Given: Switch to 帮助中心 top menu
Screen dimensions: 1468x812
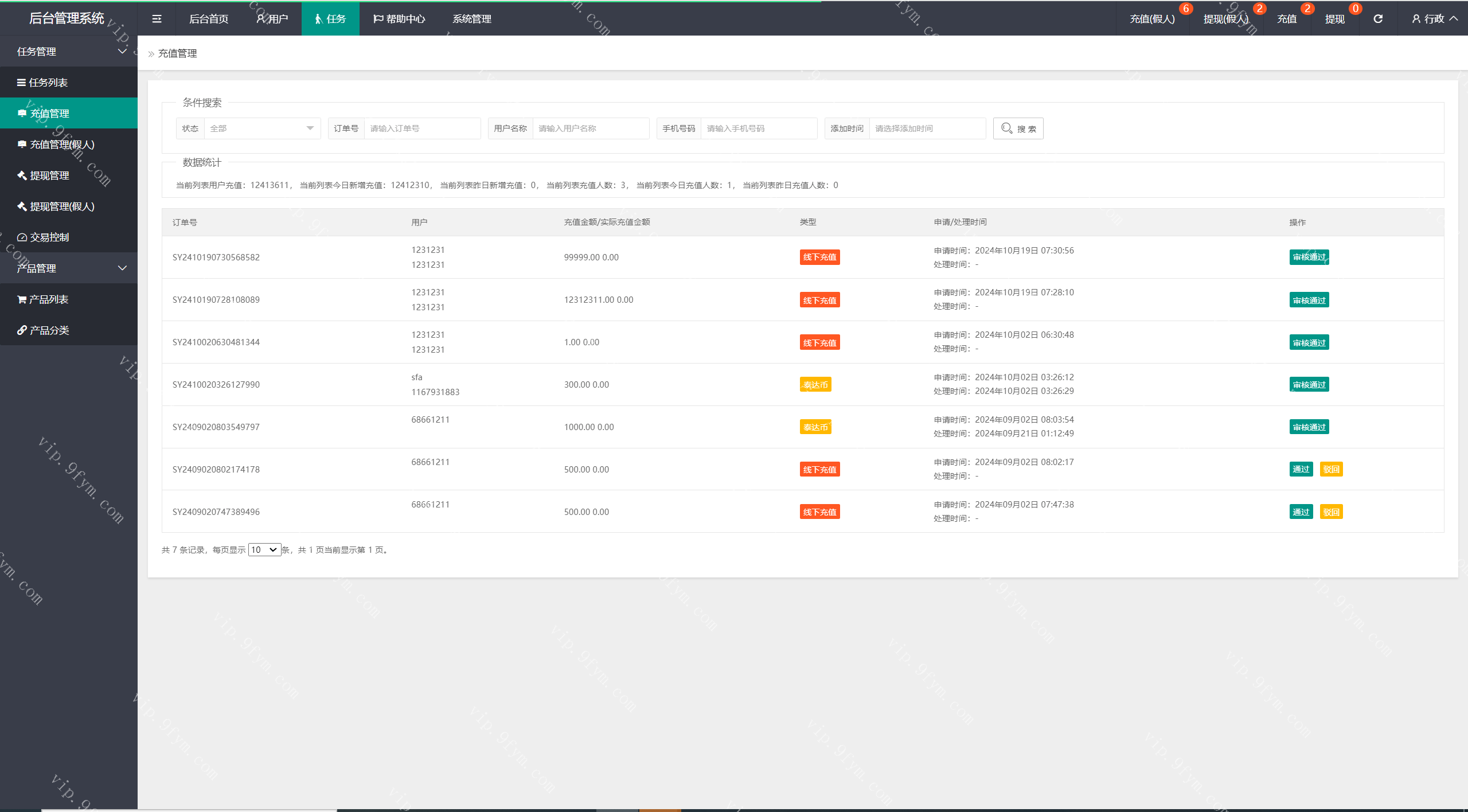Looking at the screenshot, I should pyautogui.click(x=399, y=19).
